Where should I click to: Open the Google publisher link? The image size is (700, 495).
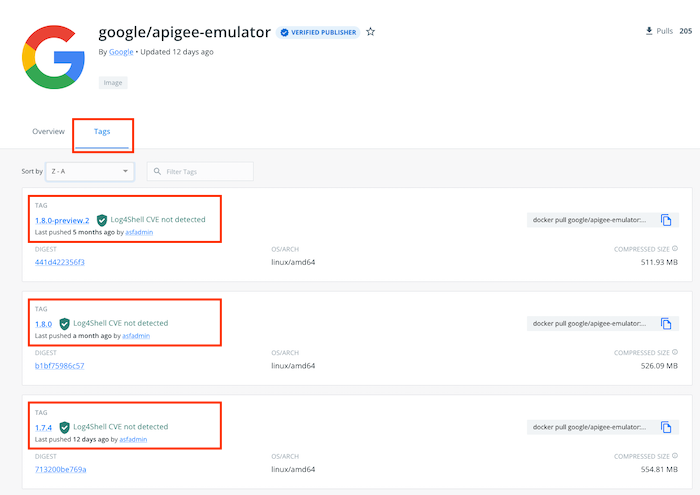[120, 52]
